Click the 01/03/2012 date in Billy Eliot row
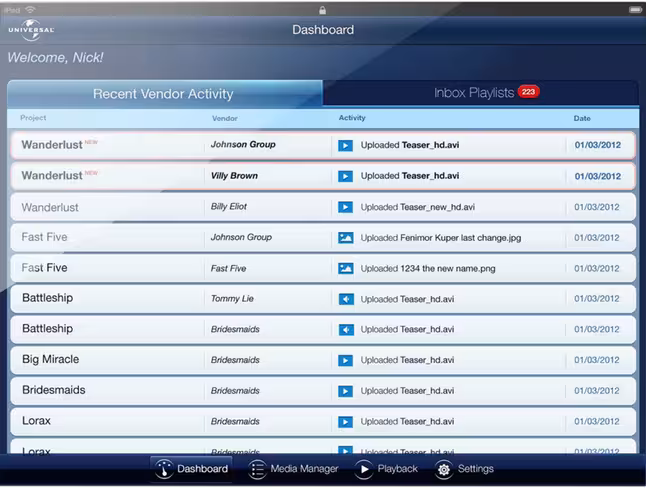 coord(597,207)
